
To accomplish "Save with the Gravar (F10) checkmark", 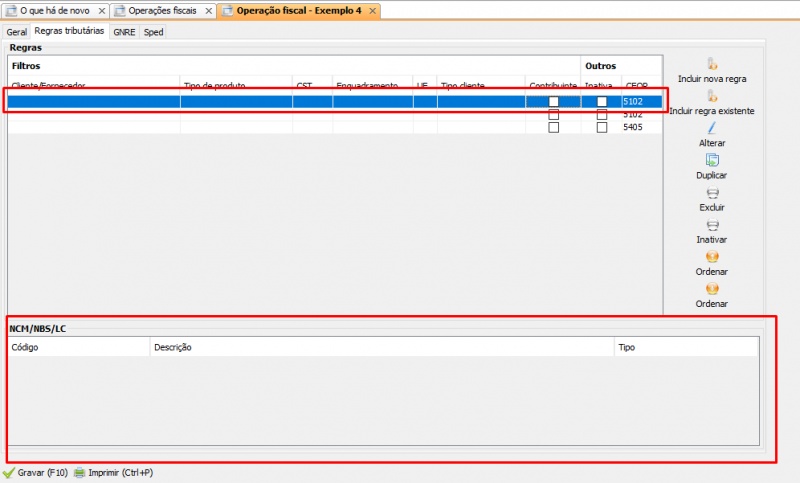I will click(x=9, y=473).
